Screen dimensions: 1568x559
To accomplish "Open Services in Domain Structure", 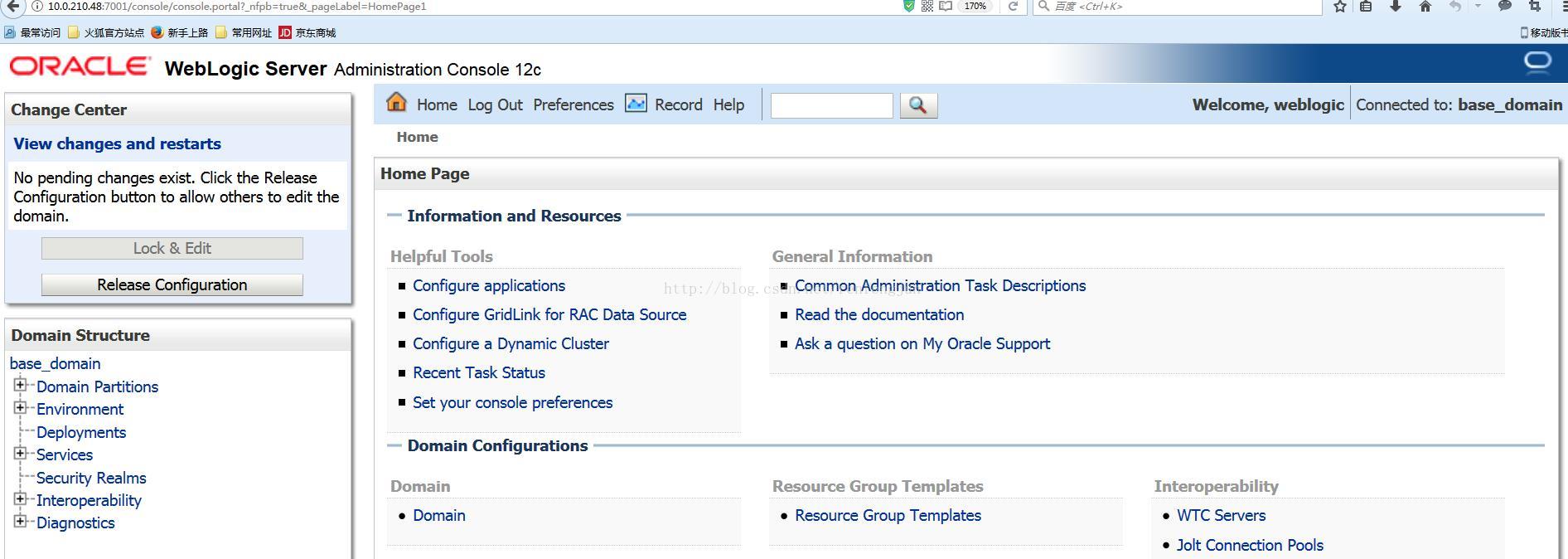I will [x=65, y=454].
